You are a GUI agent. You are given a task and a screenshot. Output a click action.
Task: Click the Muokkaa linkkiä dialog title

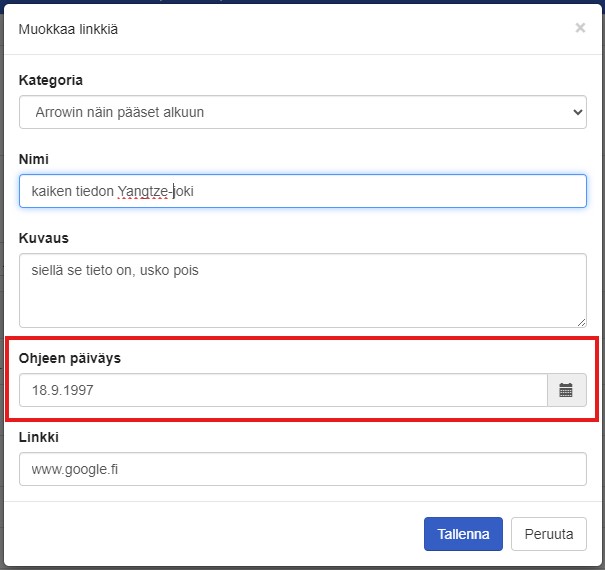pyautogui.click(x=68, y=29)
